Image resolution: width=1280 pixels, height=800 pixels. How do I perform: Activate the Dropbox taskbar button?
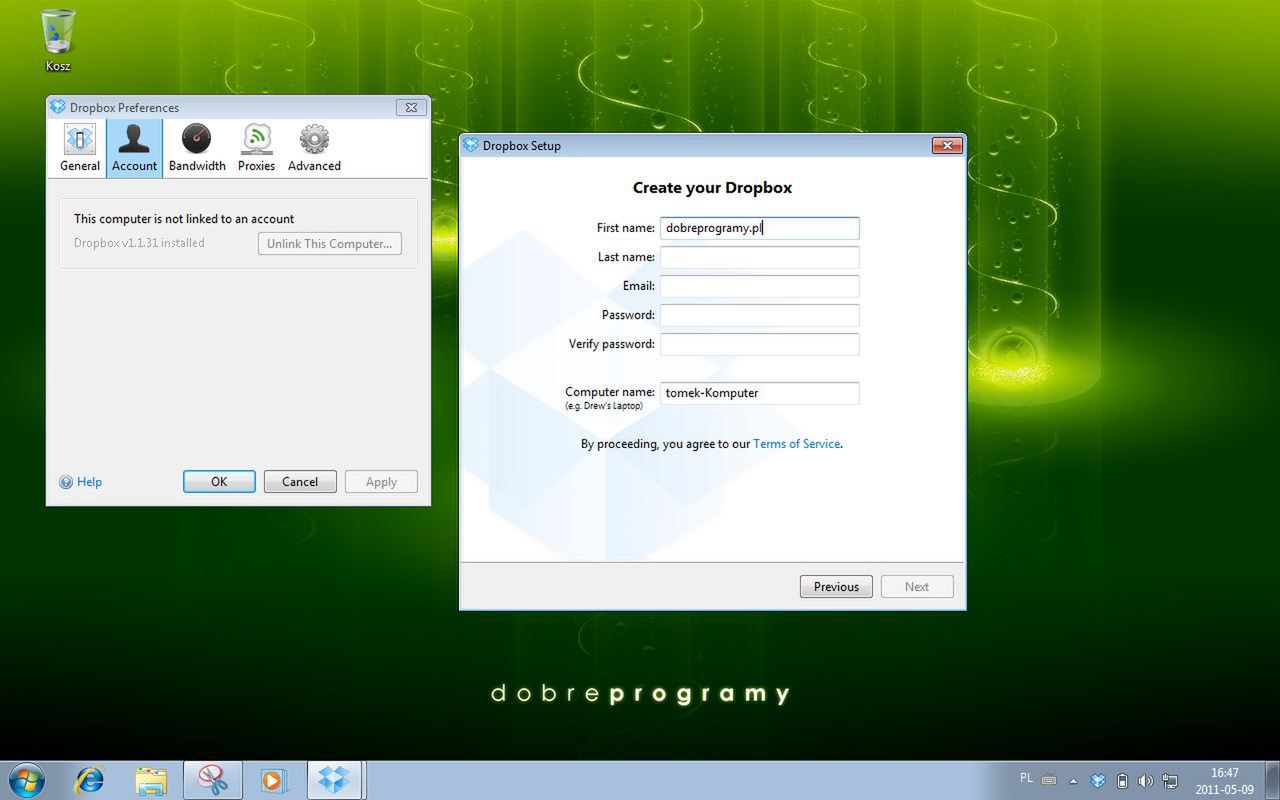336,780
